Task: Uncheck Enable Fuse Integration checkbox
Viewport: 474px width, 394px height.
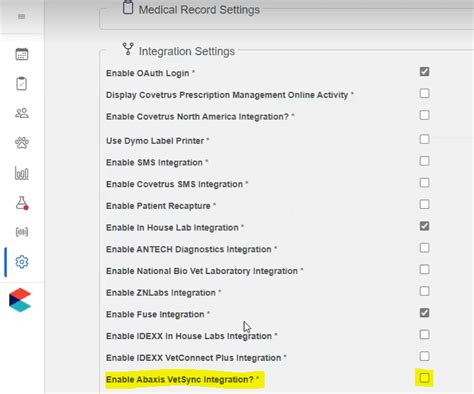Action: [x=424, y=313]
